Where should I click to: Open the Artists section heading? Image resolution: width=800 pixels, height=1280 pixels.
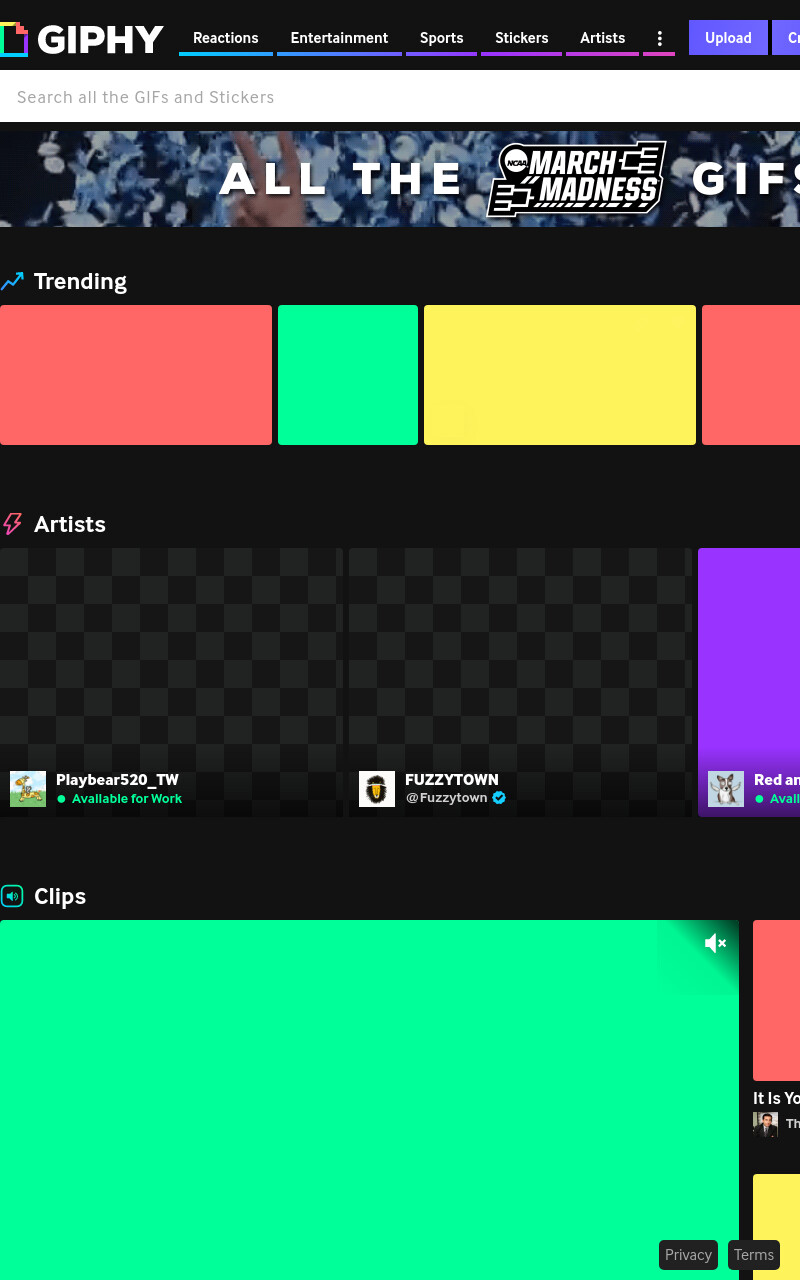click(70, 524)
